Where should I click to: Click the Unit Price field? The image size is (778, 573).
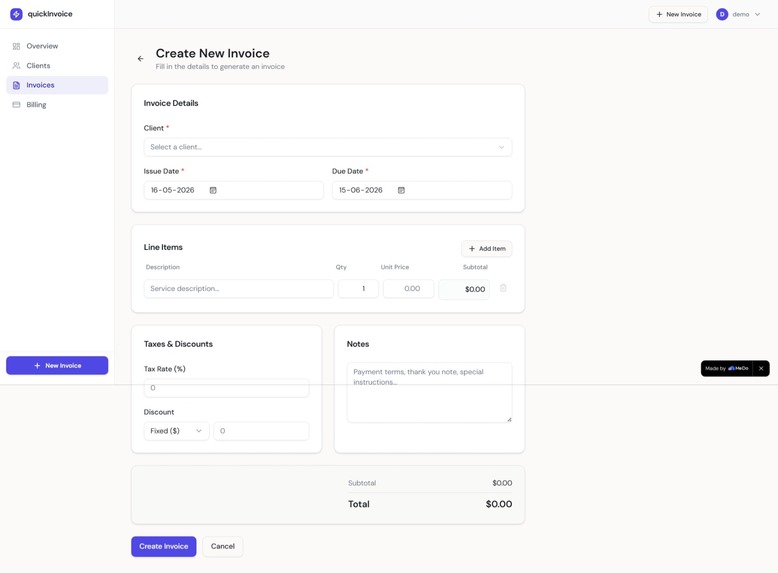(408, 289)
